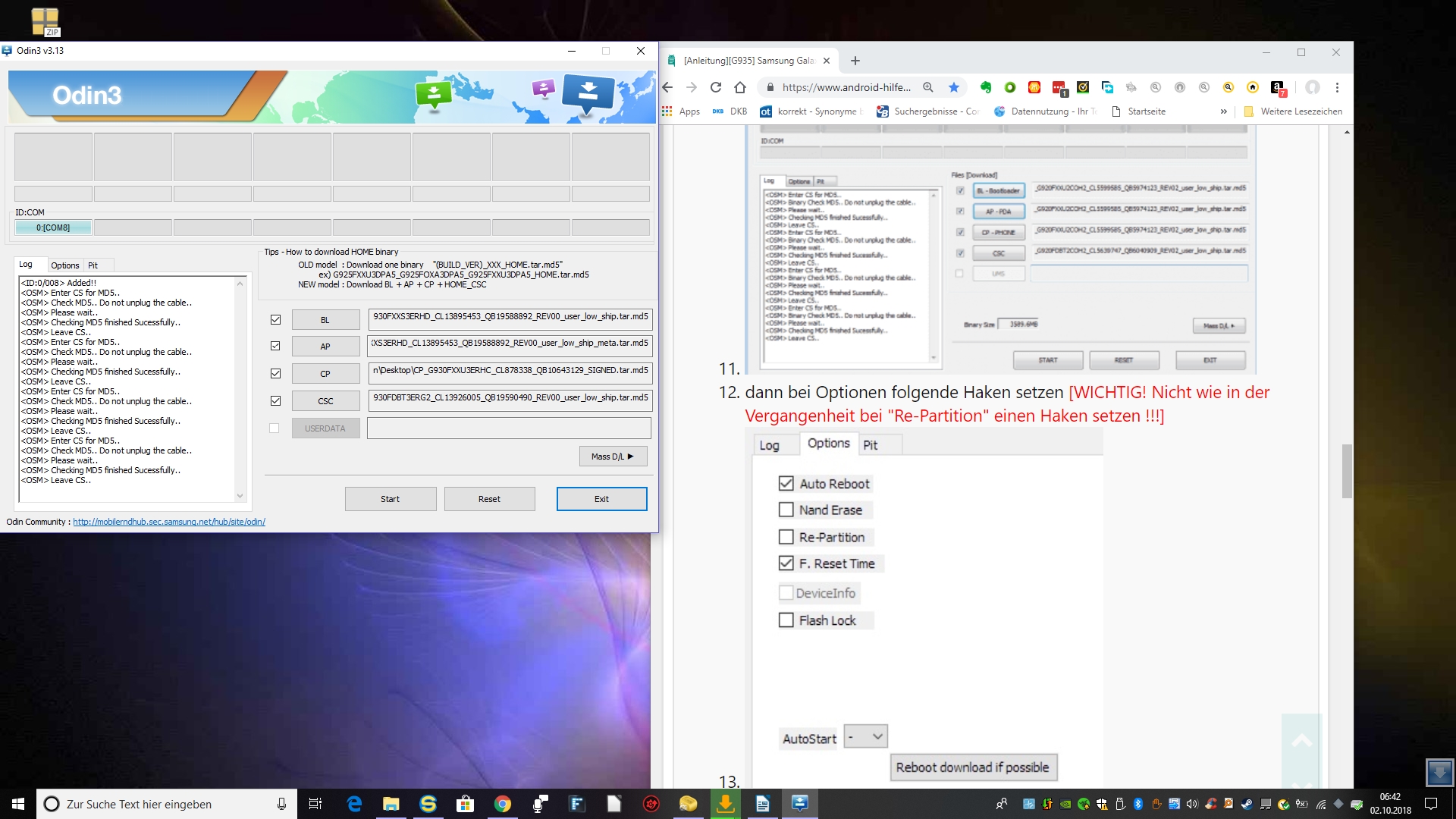Open the Chrome three-dot menu
The width and height of the screenshot is (1456, 819).
(1338, 87)
